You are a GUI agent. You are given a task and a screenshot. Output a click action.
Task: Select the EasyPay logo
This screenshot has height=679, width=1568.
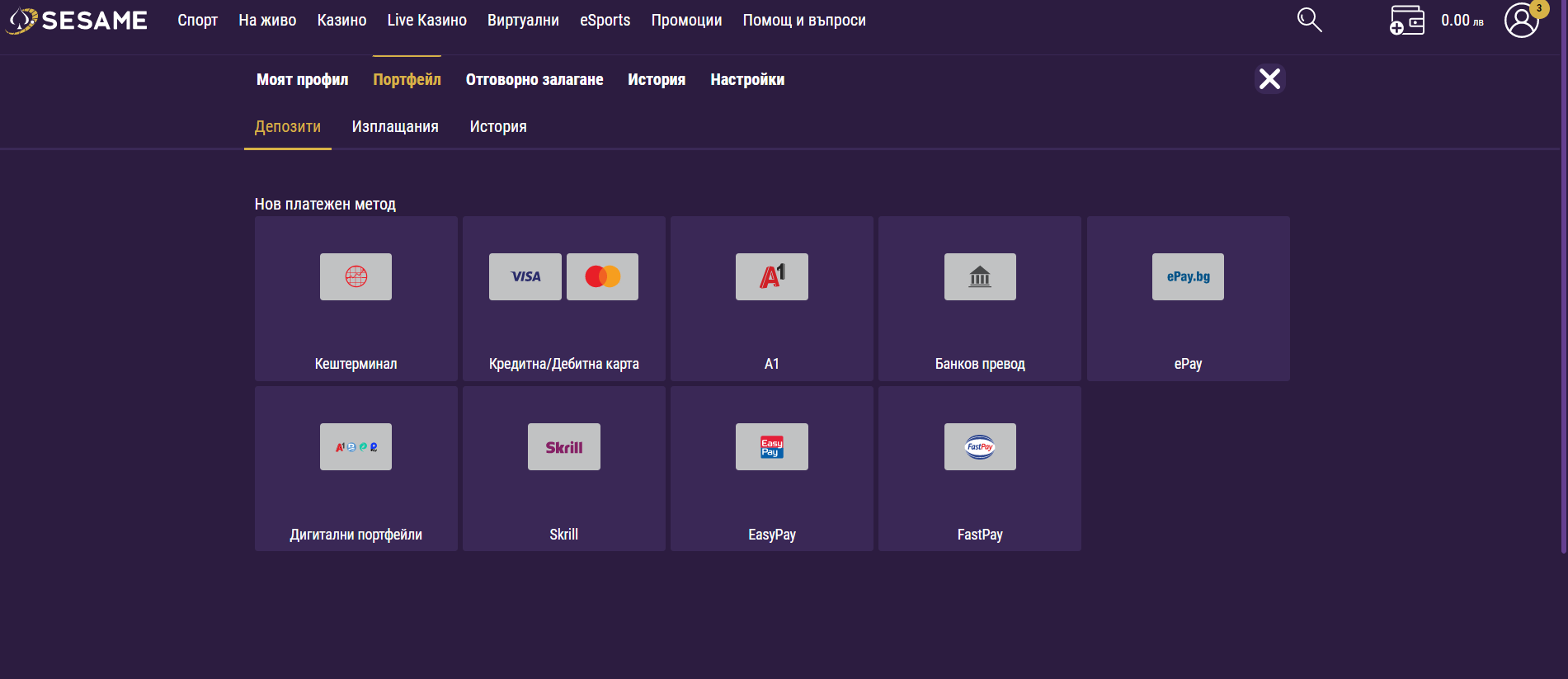point(772,446)
